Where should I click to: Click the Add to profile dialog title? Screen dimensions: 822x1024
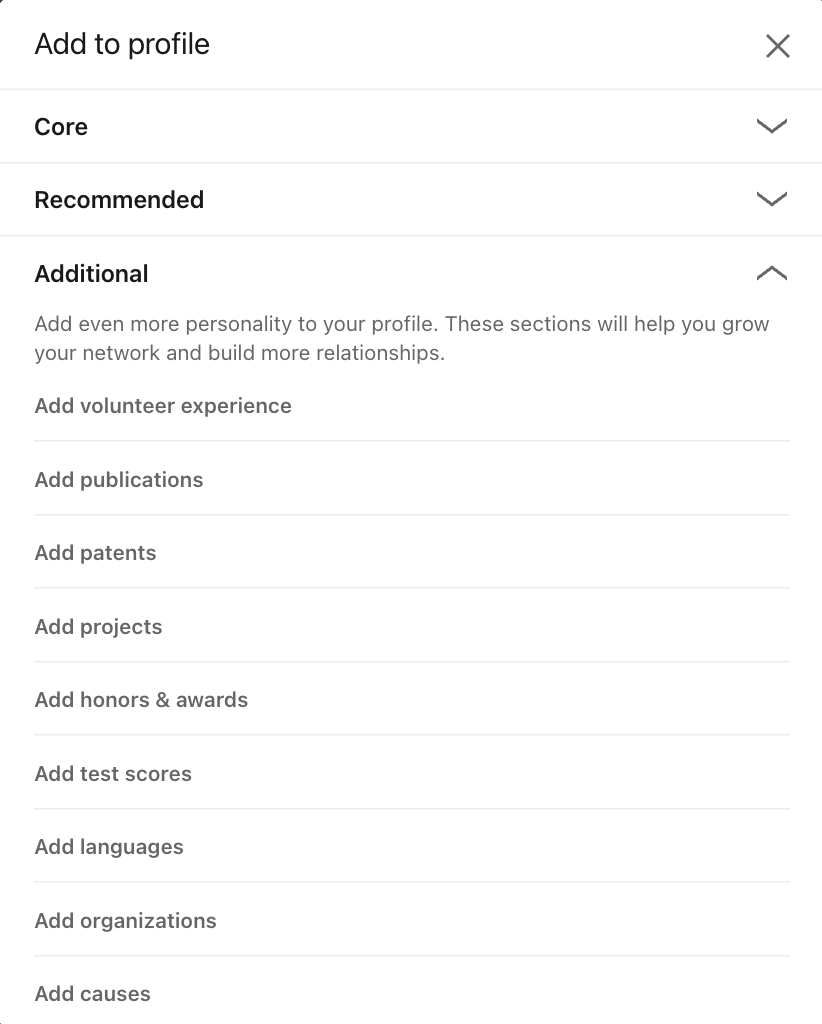[122, 44]
